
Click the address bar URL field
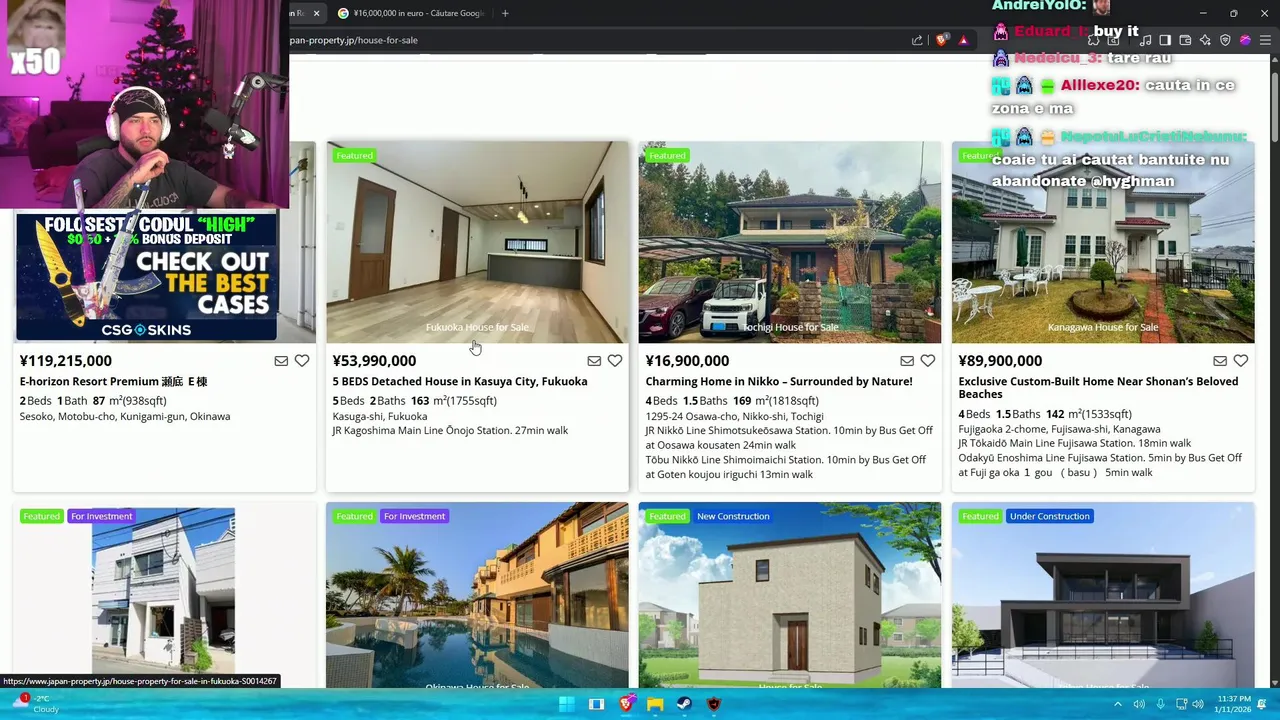[x=600, y=40]
